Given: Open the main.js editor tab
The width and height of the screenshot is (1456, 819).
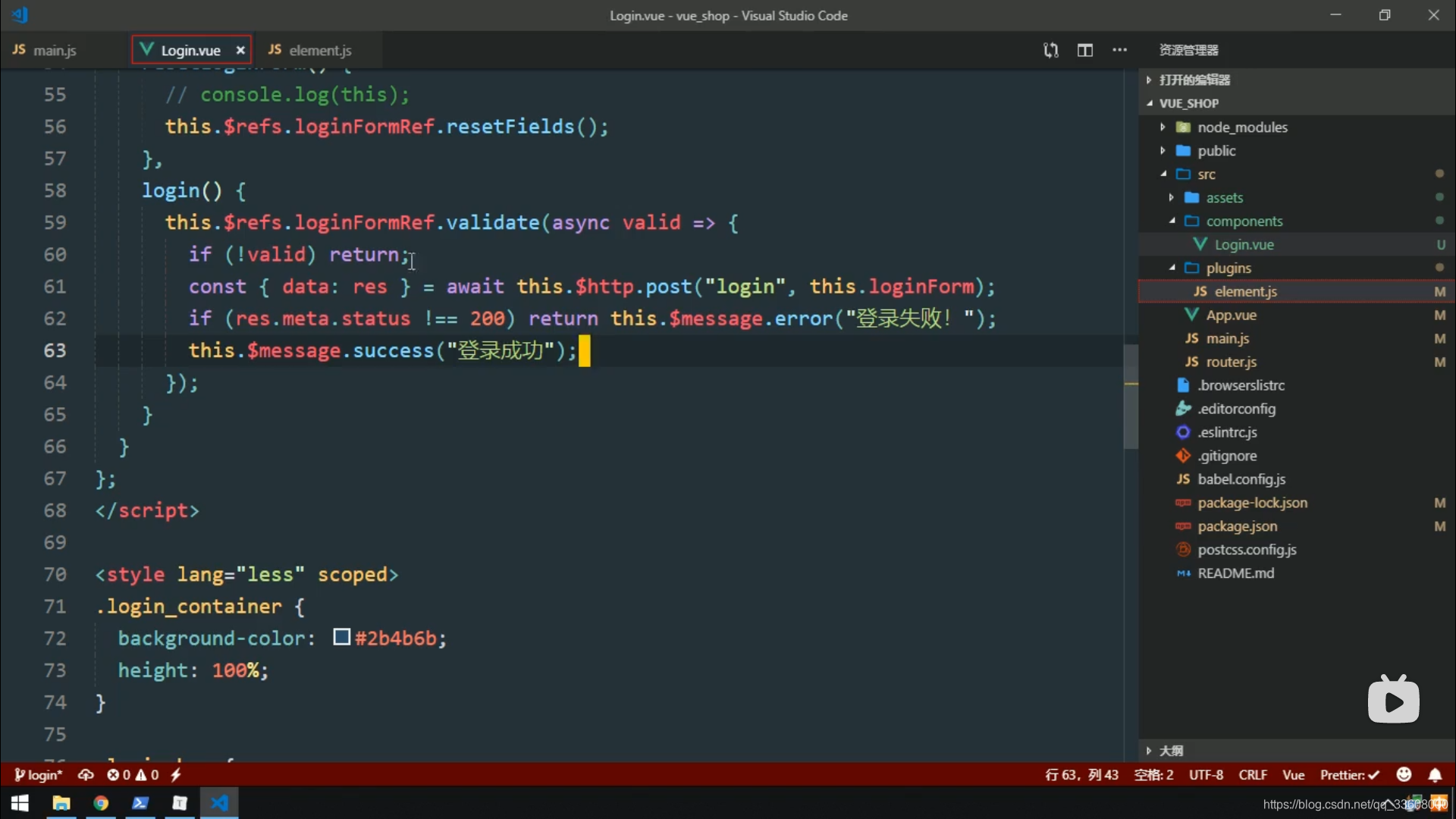Looking at the screenshot, I should (44, 50).
